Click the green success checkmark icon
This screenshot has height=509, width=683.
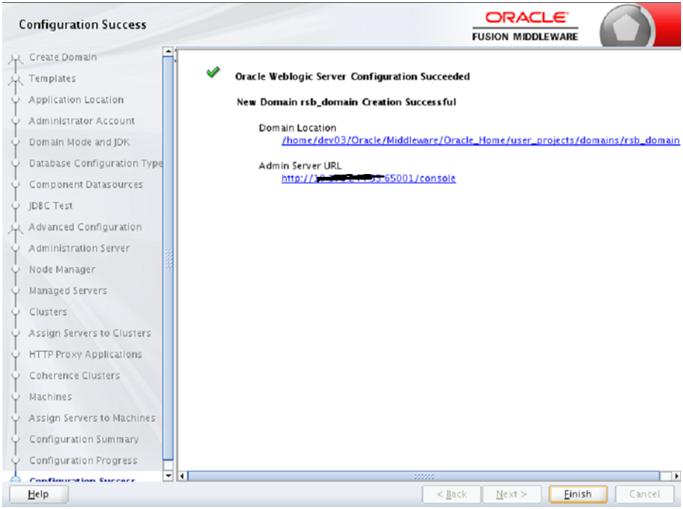[x=213, y=72]
